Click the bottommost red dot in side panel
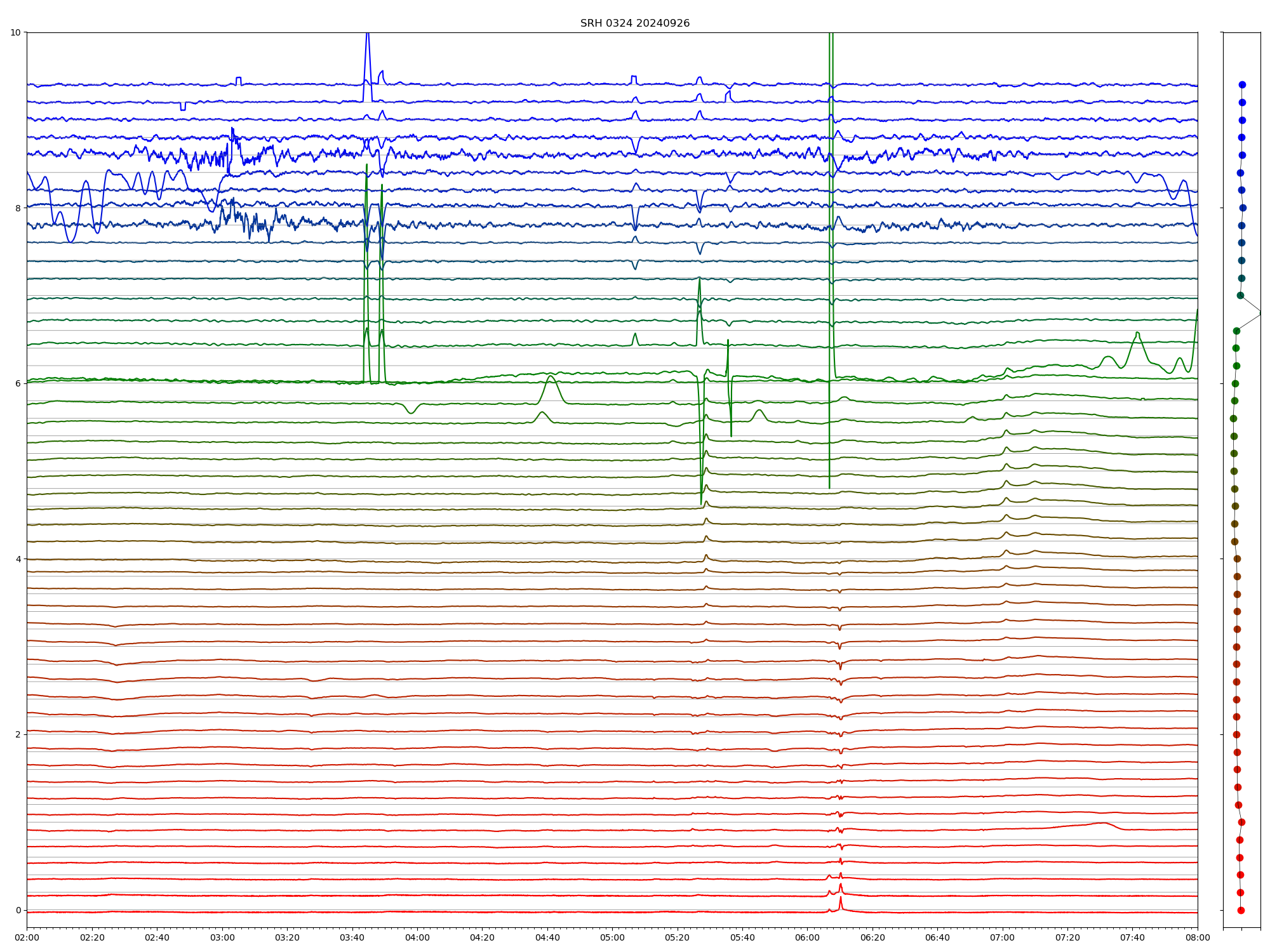The width and height of the screenshot is (1270, 952). (x=1241, y=910)
